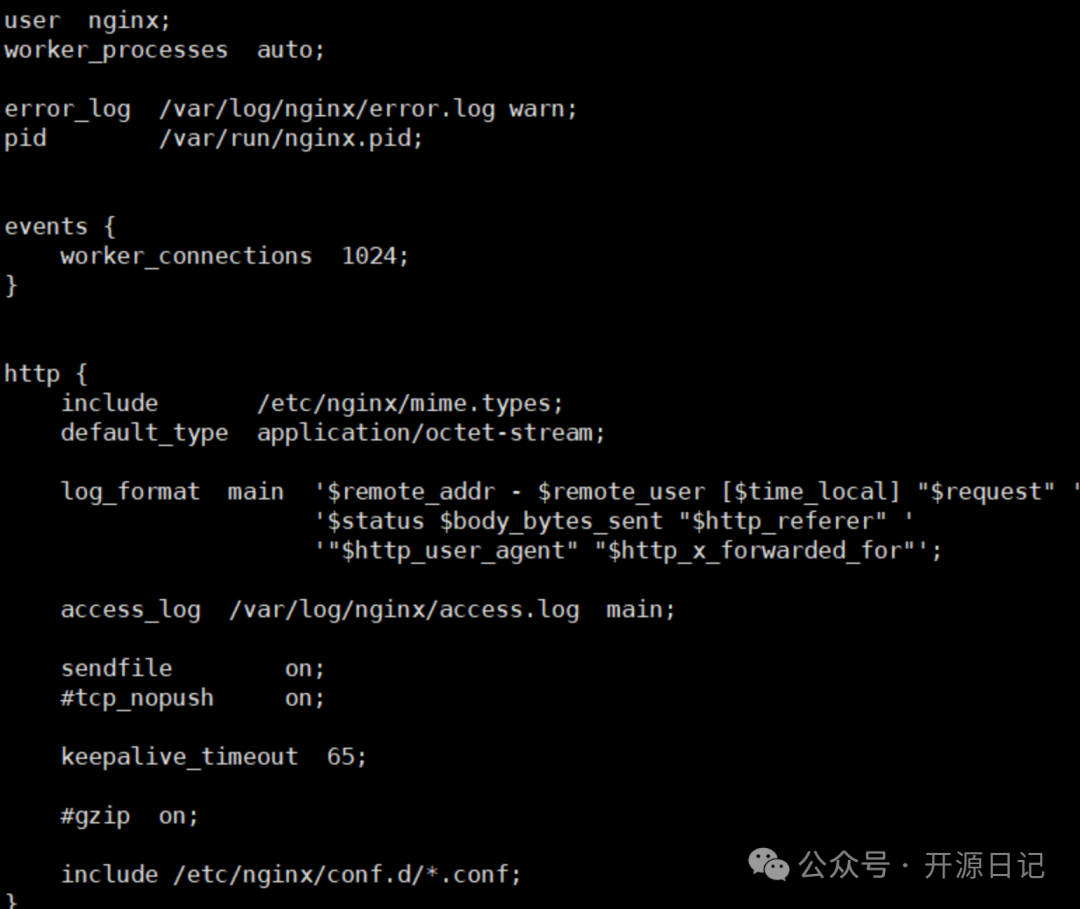Click the WeChat logo in the watermark
Screen dimensions: 1080x909
(769, 864)
